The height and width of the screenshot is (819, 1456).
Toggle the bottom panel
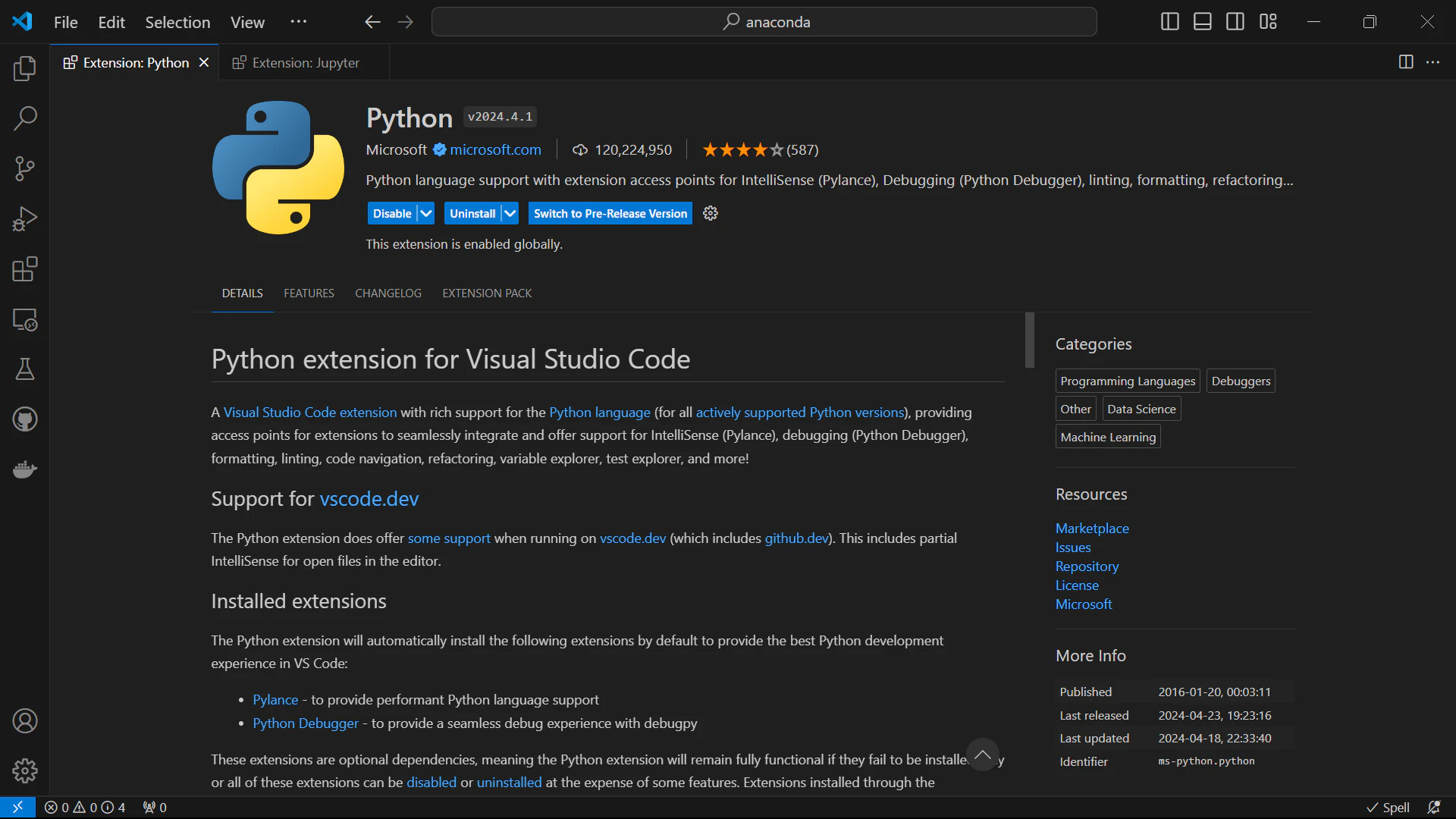pyautogui.click(x=1203, y=21)
